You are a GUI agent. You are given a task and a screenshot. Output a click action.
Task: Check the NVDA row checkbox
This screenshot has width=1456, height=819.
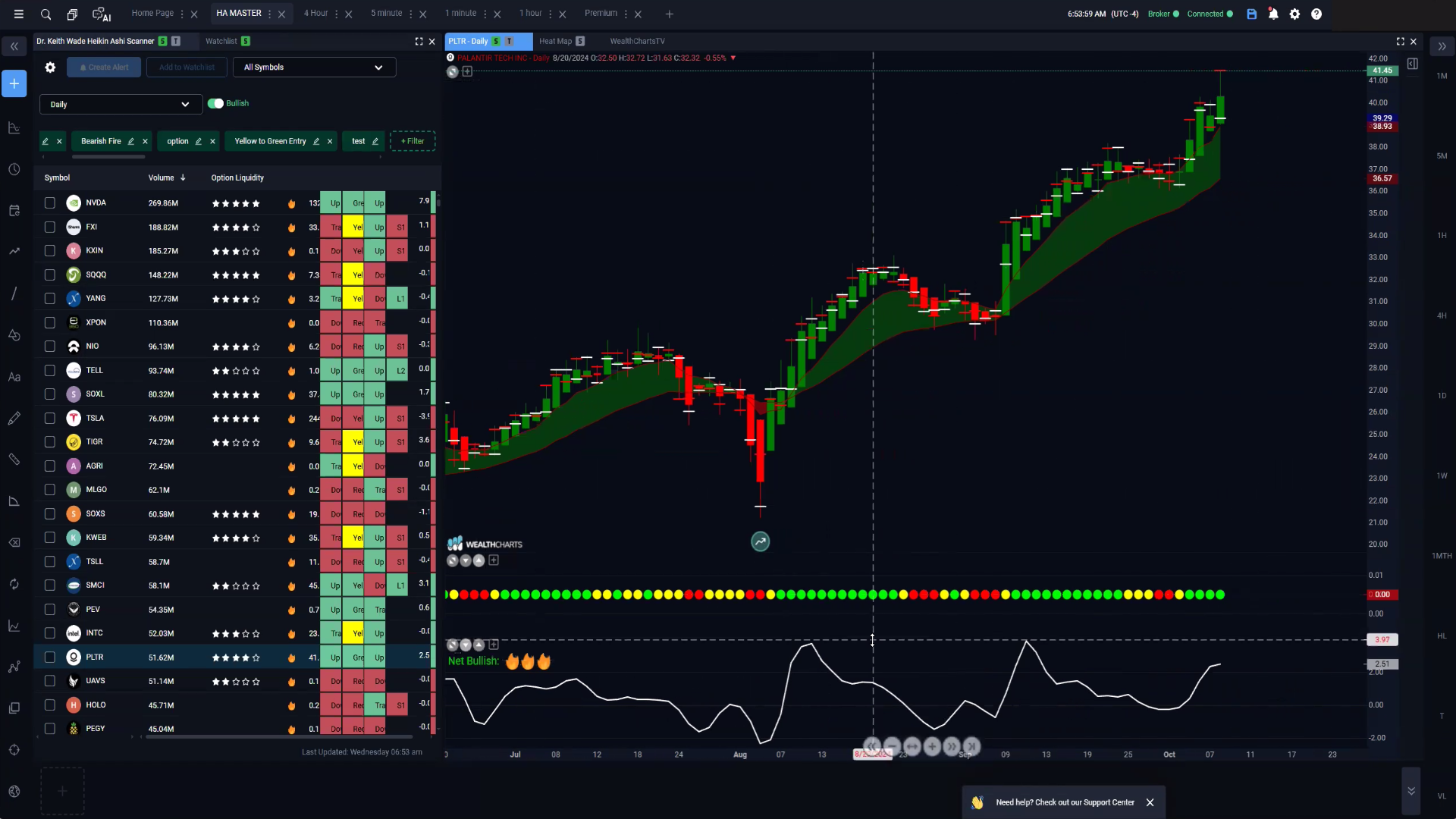50,203
